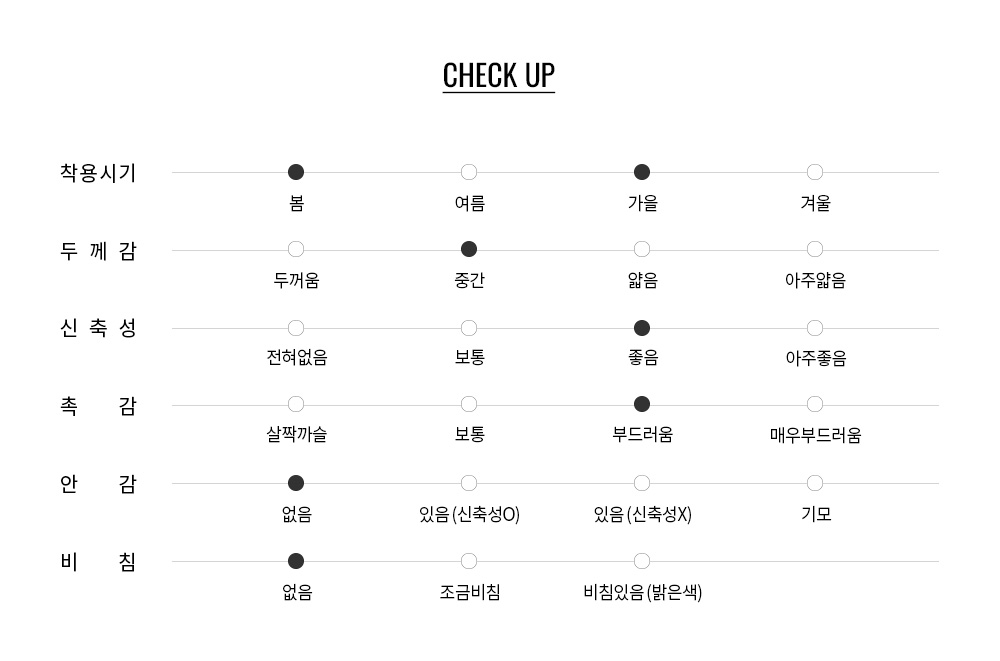Choose the 중간 thickness dot
This screenshot has width=1000, height=661.
(x=469, y=249)
